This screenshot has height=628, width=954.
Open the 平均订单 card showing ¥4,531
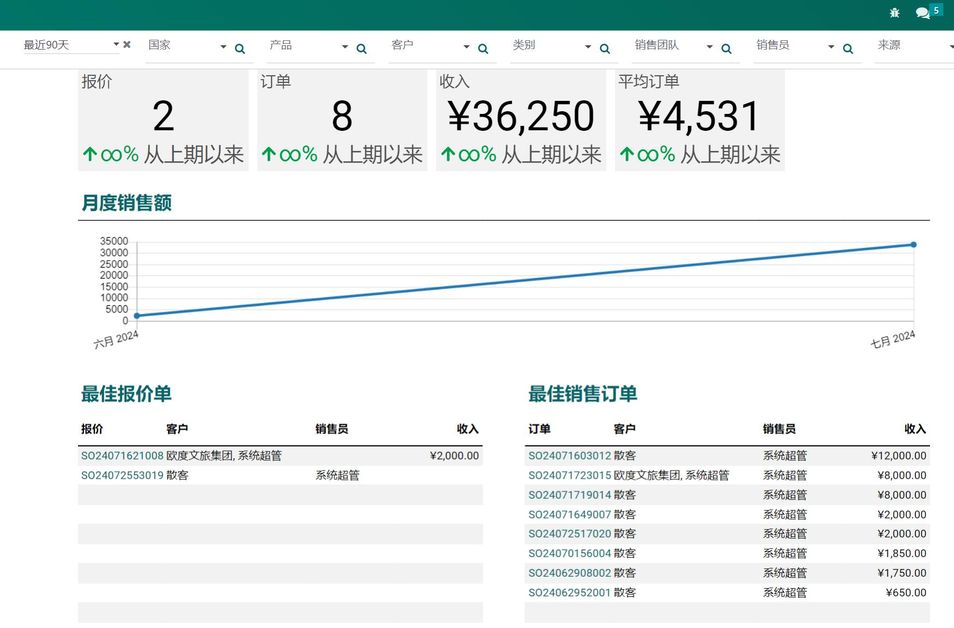click(x=700, y=120)
